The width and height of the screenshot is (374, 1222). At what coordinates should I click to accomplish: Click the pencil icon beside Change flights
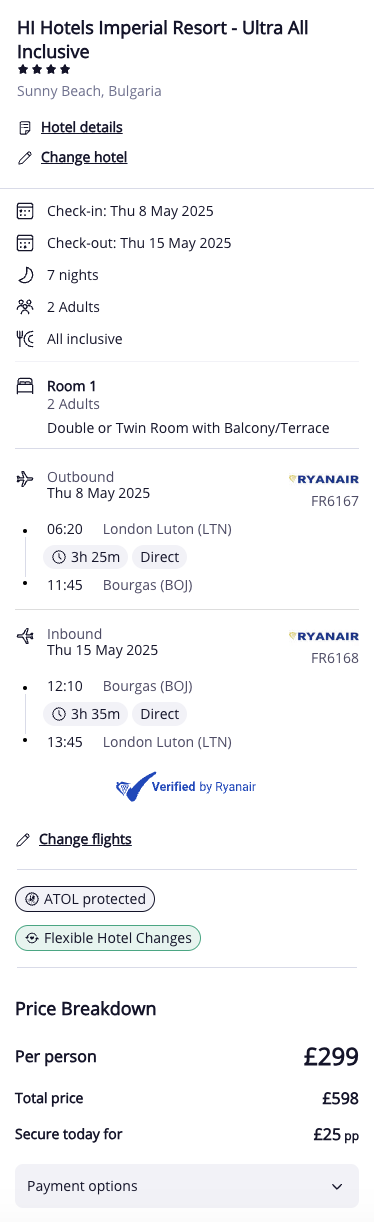click(x=24, y=840)
